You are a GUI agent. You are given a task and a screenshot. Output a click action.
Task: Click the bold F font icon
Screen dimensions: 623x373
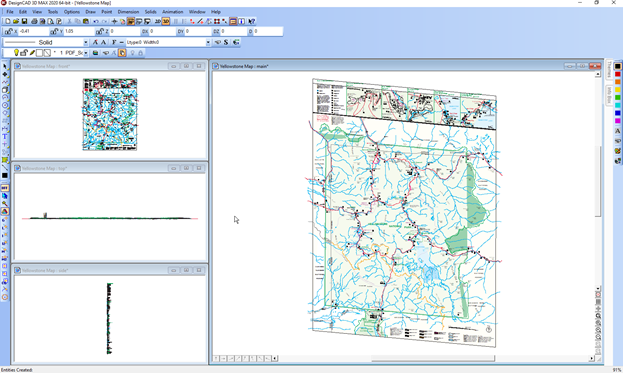114,42
